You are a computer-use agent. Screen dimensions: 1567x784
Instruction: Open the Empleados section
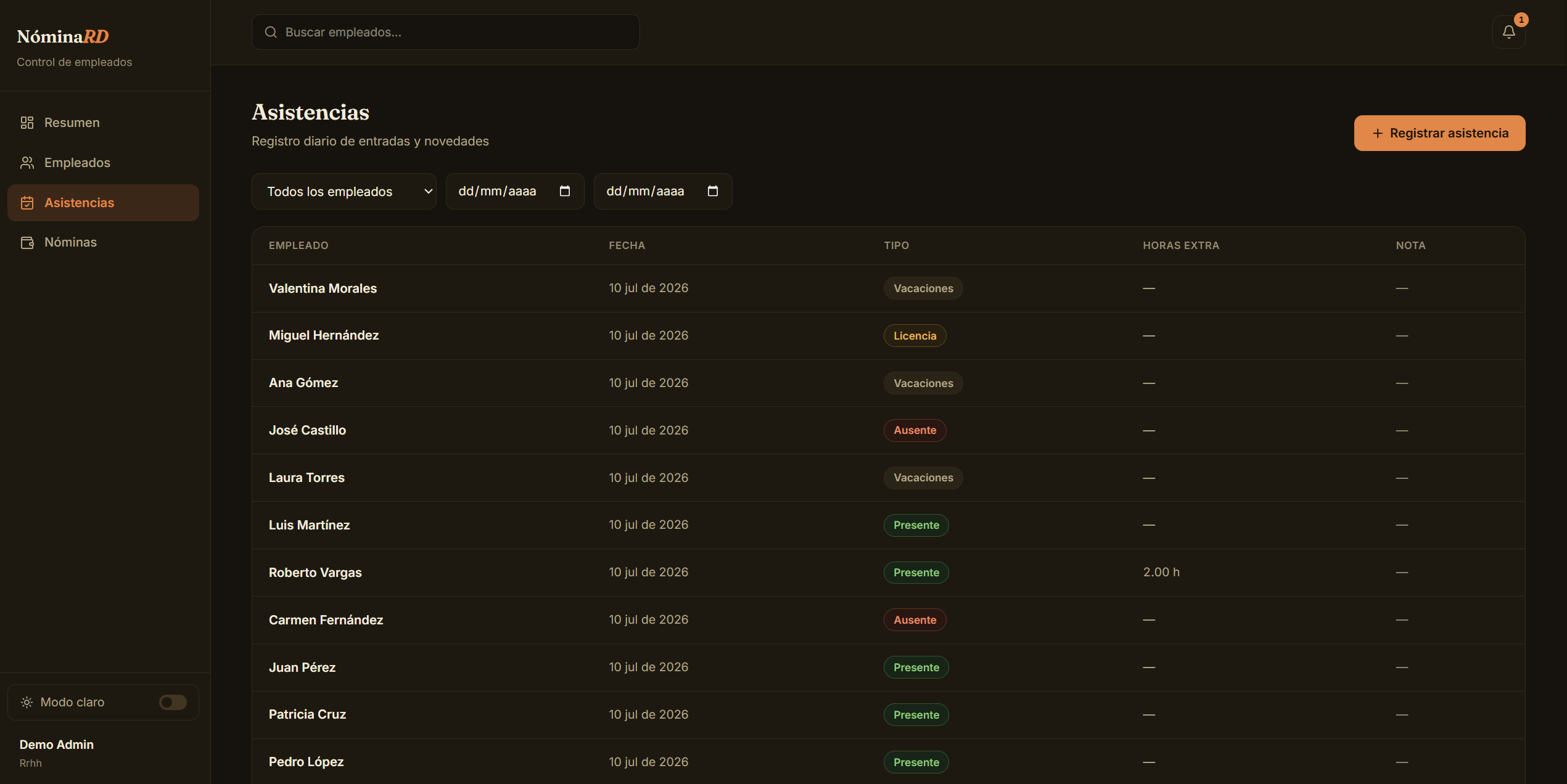103,163
